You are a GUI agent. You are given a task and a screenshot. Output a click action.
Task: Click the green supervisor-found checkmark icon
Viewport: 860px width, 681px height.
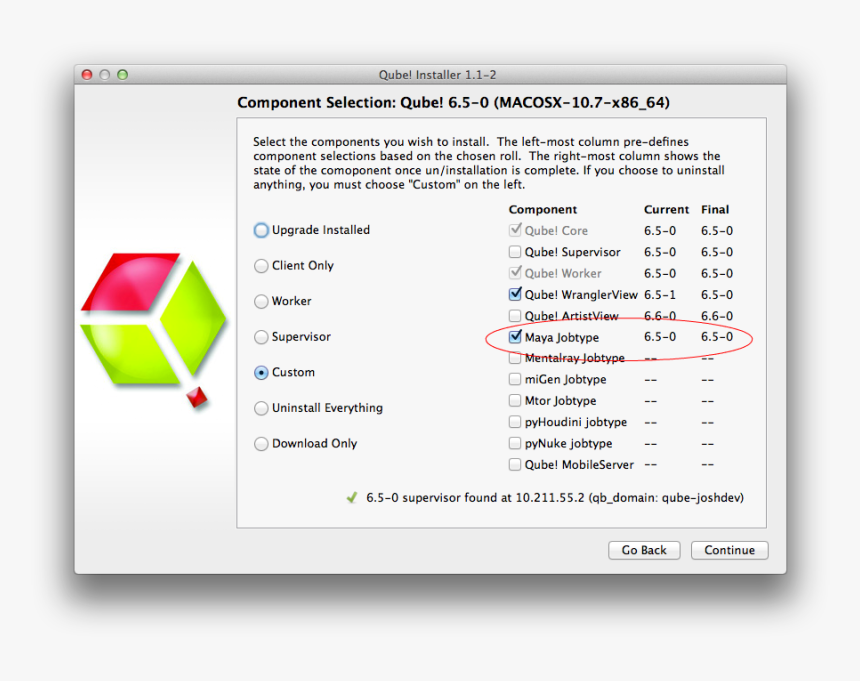(x=352, y=497)
